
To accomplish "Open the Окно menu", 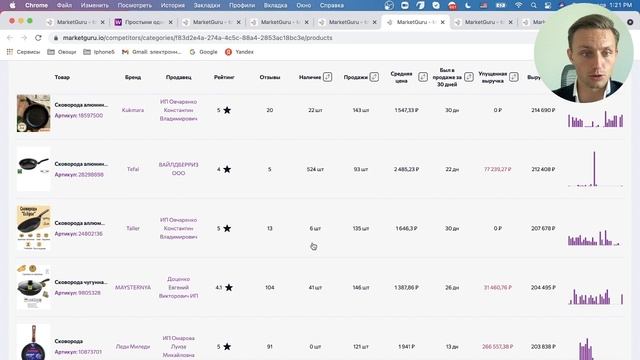I will click(x=304, y=5).
